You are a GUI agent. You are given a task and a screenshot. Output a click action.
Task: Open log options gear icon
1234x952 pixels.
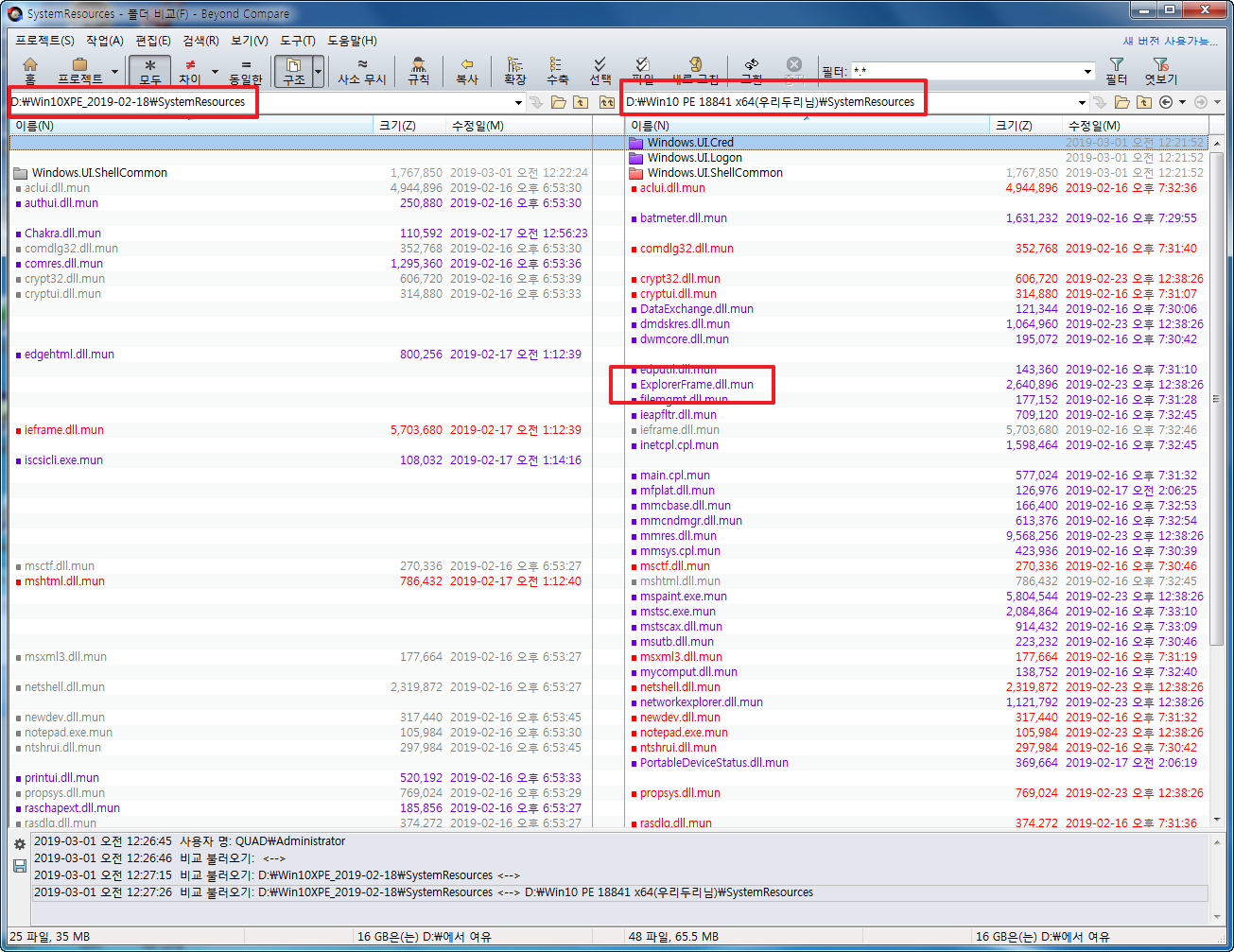20,844
